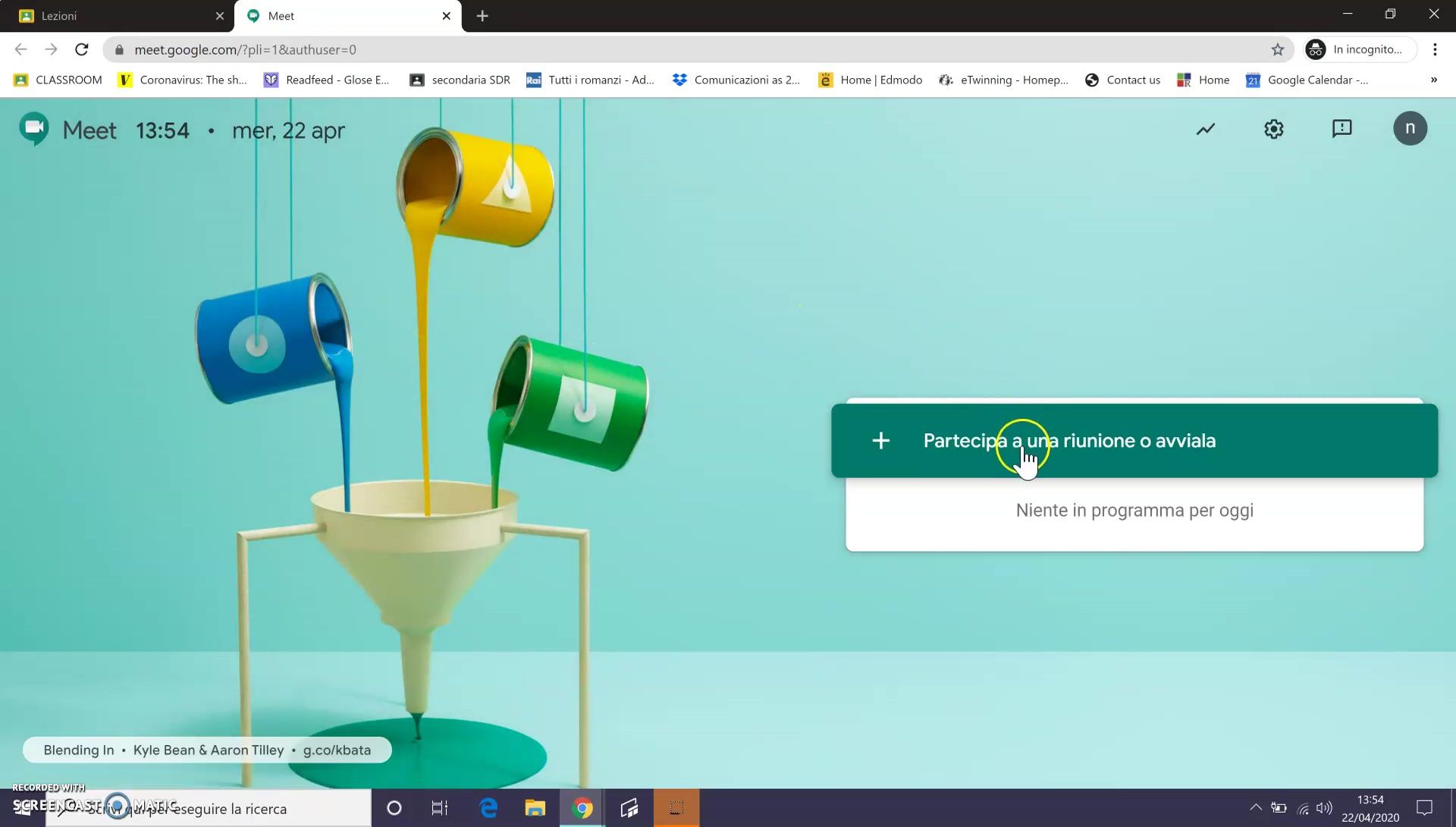Screen dimensions: 1456x827
Task: View site lock security info
Action: tap(119, 49)
